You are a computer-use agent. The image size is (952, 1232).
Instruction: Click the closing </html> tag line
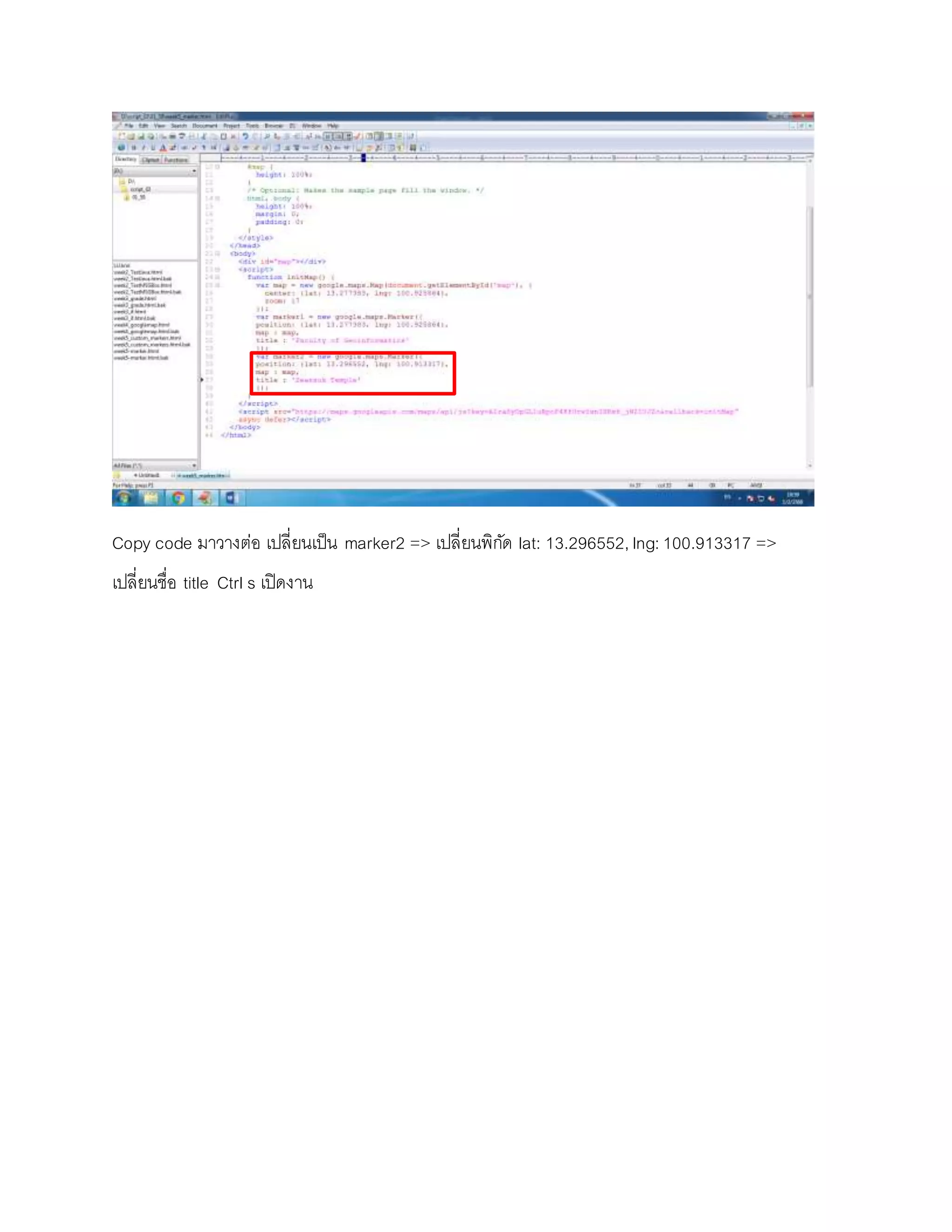click(236, 436)
